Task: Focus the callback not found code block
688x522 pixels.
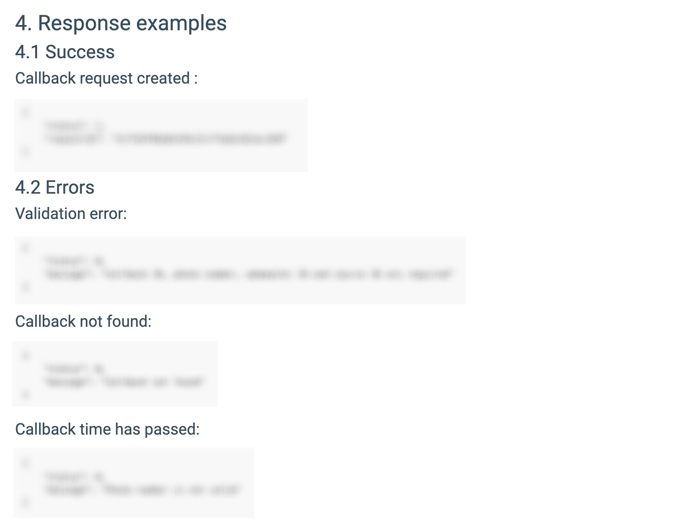Action: click(x=115, y=374)
